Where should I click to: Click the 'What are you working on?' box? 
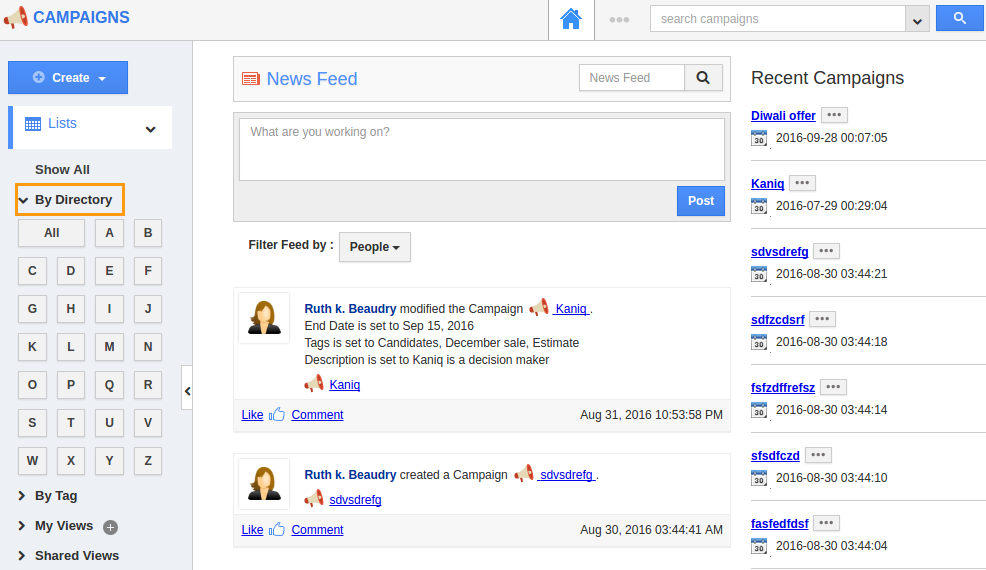click(482, 150)
